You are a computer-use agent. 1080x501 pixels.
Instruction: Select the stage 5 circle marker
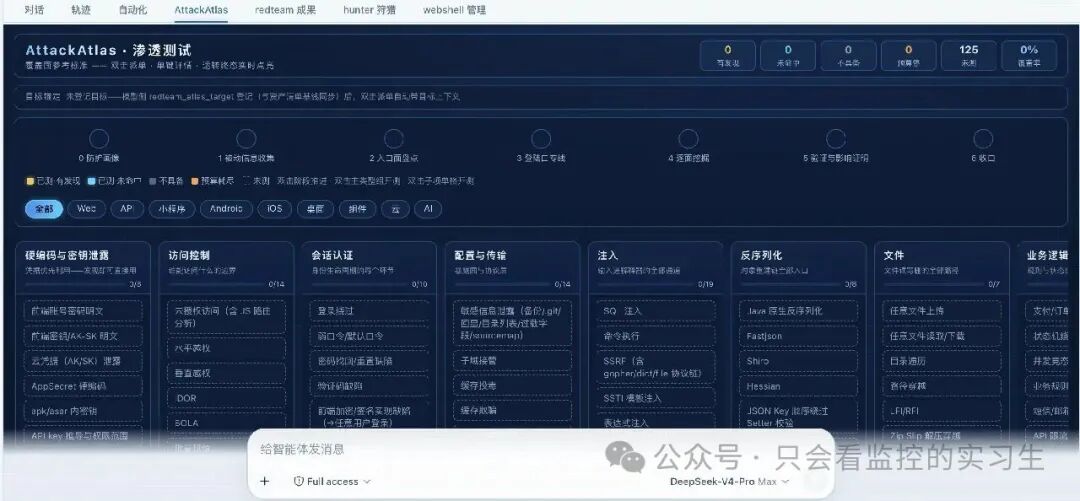(x=835, y=139)
